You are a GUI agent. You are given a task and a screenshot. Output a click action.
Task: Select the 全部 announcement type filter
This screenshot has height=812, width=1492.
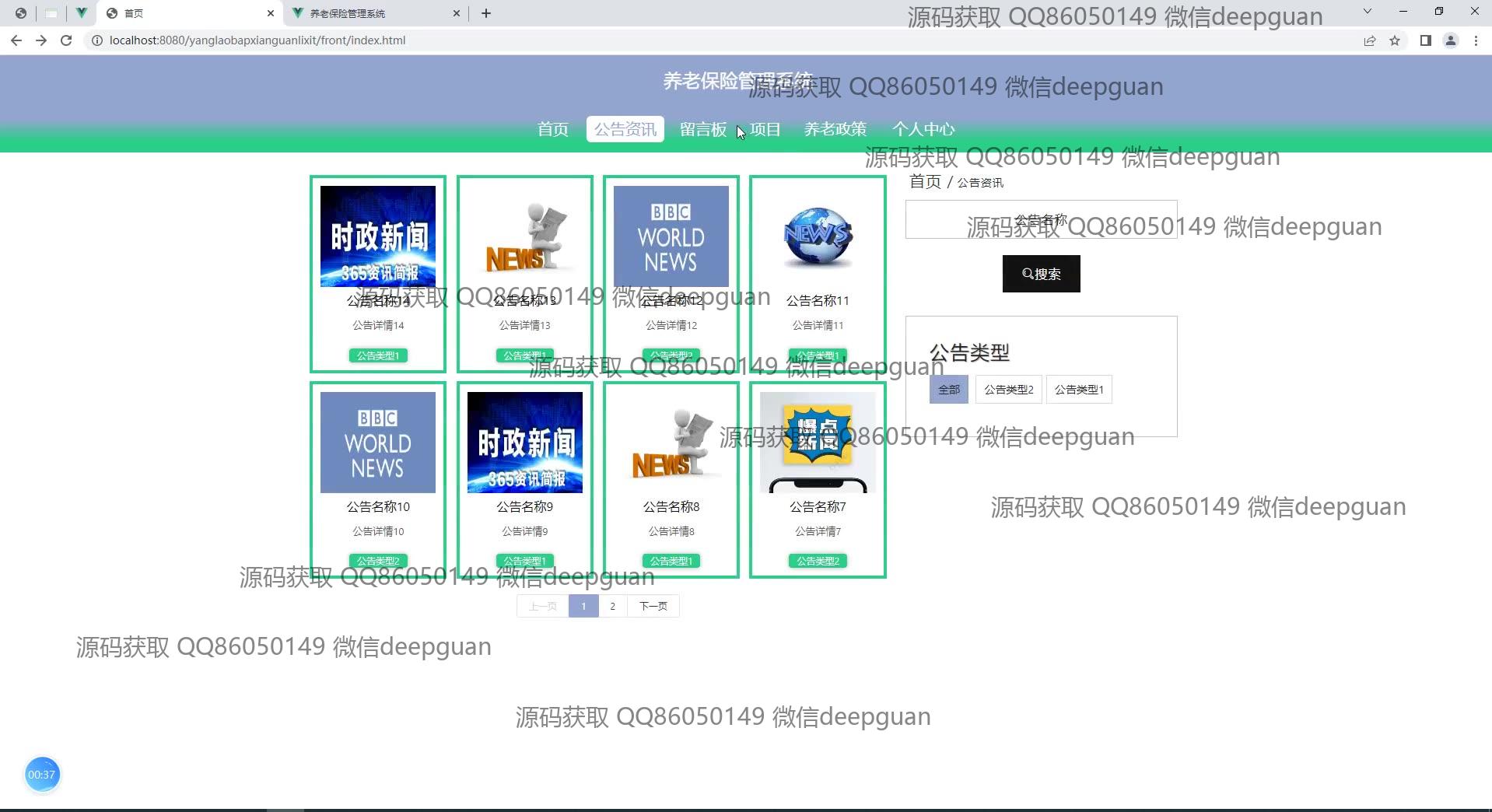pyautogui.click(x=948, y=390)
